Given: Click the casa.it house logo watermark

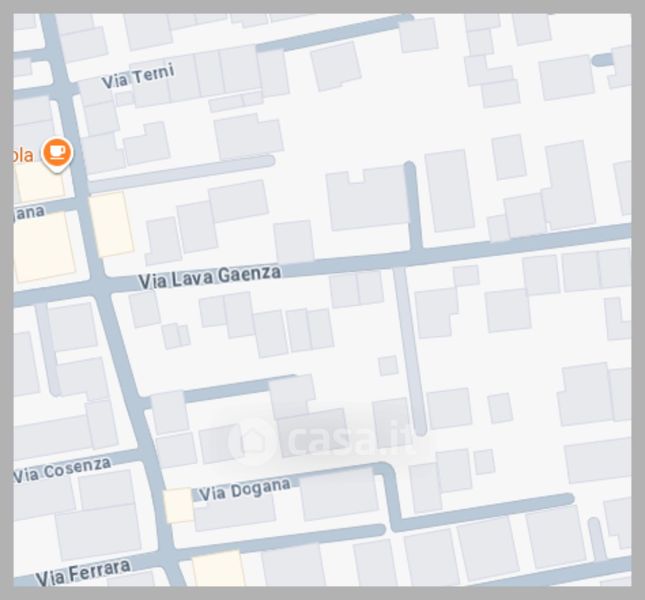Looking at the screenshot, I should pyautogui.click(x=251, y=441).
